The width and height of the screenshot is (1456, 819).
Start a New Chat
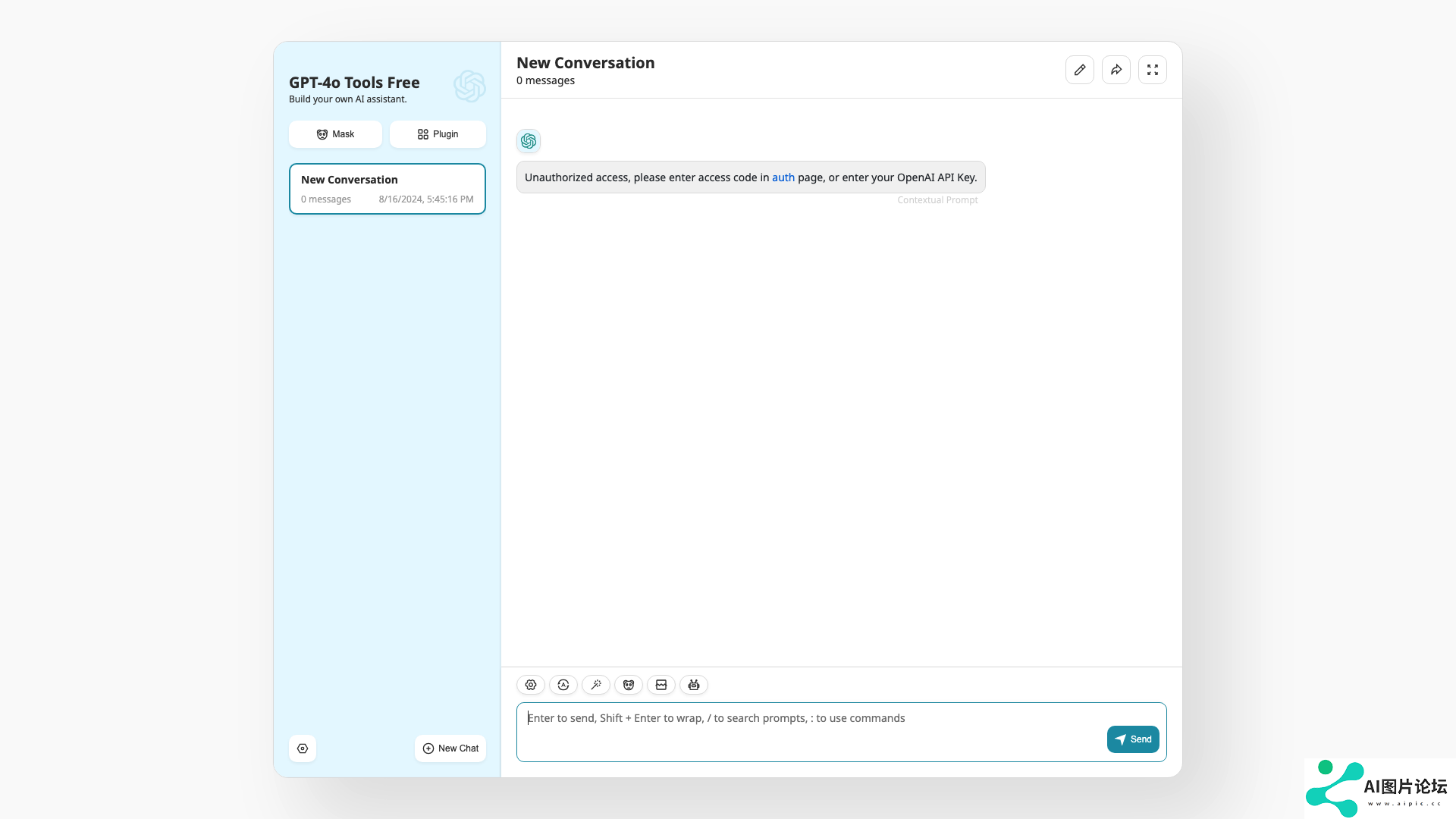[450, 748]
